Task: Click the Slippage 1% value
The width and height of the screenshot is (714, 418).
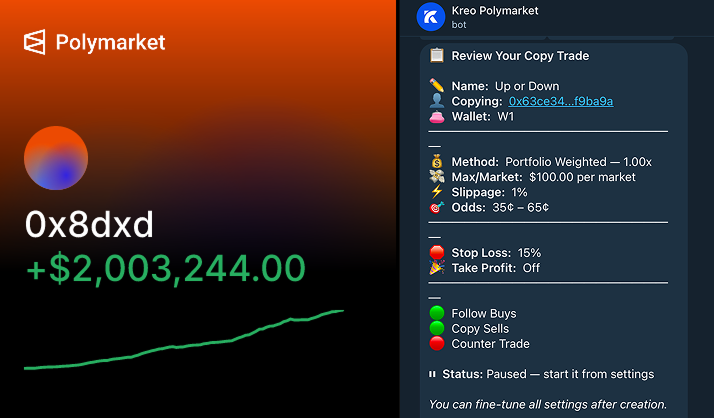Action: tap(519, 192)
